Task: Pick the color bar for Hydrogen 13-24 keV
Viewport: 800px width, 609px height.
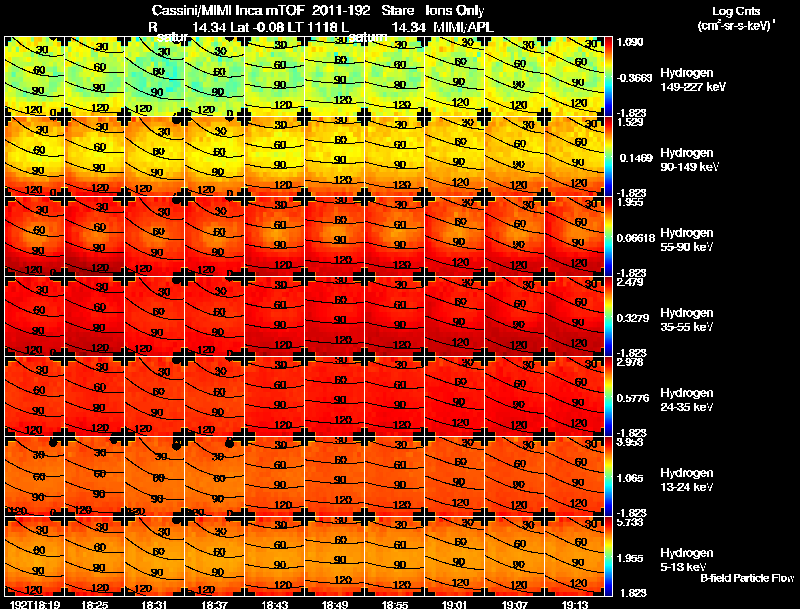Action: (x=608, y=476)
